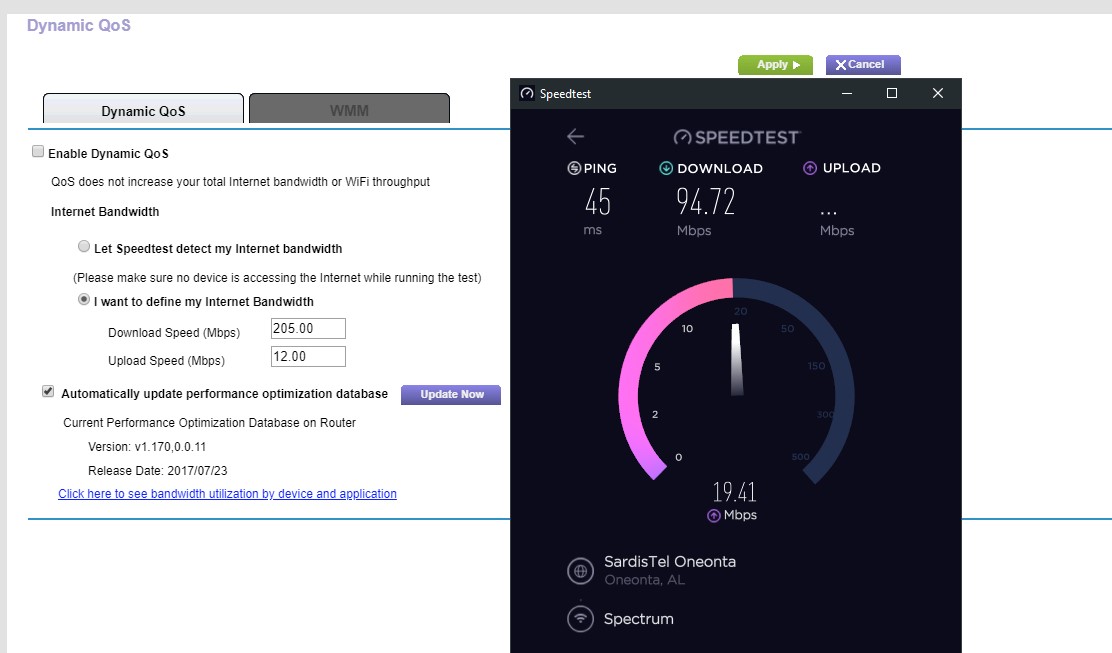This screenshot has height=653, width=1112.
Task: Click the SPEEDTEST logo header
Action: (737, 137)
